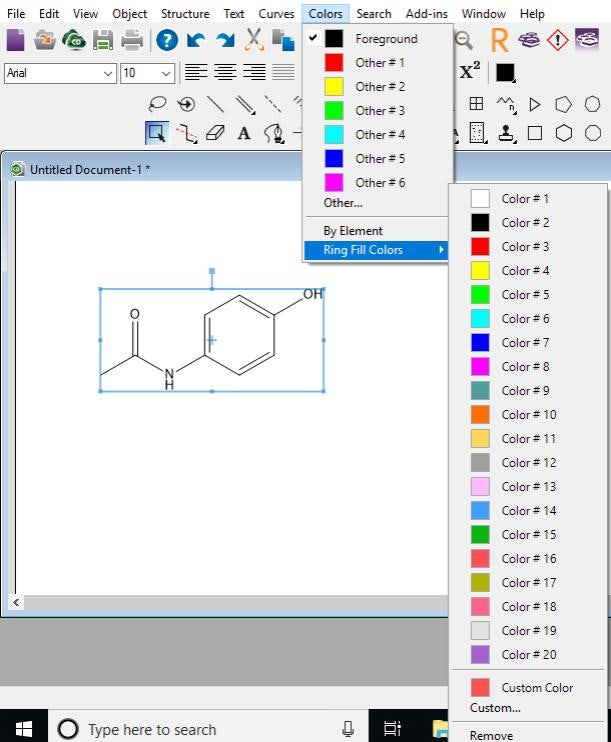Image resolution: width=611 pixels, height=742 pixels.
Task: Click the green cloud upload icon
Action: (74, 40)
